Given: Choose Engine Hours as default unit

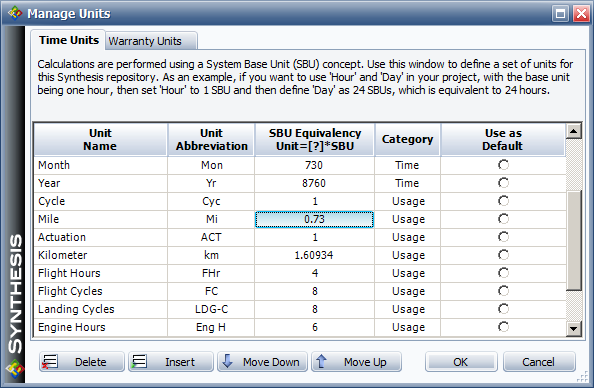Looking at the screenshot, I should [503, 327].
